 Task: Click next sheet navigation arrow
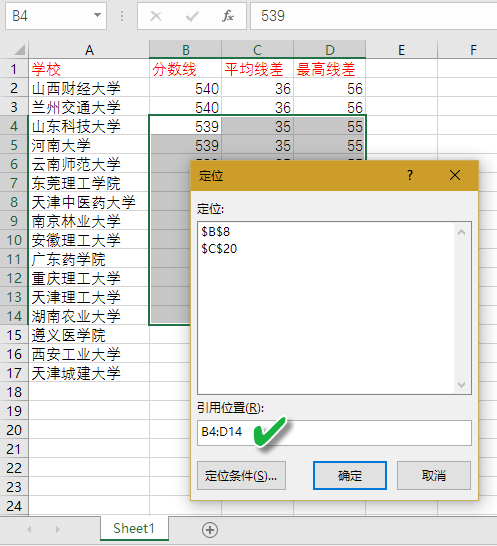57,530
